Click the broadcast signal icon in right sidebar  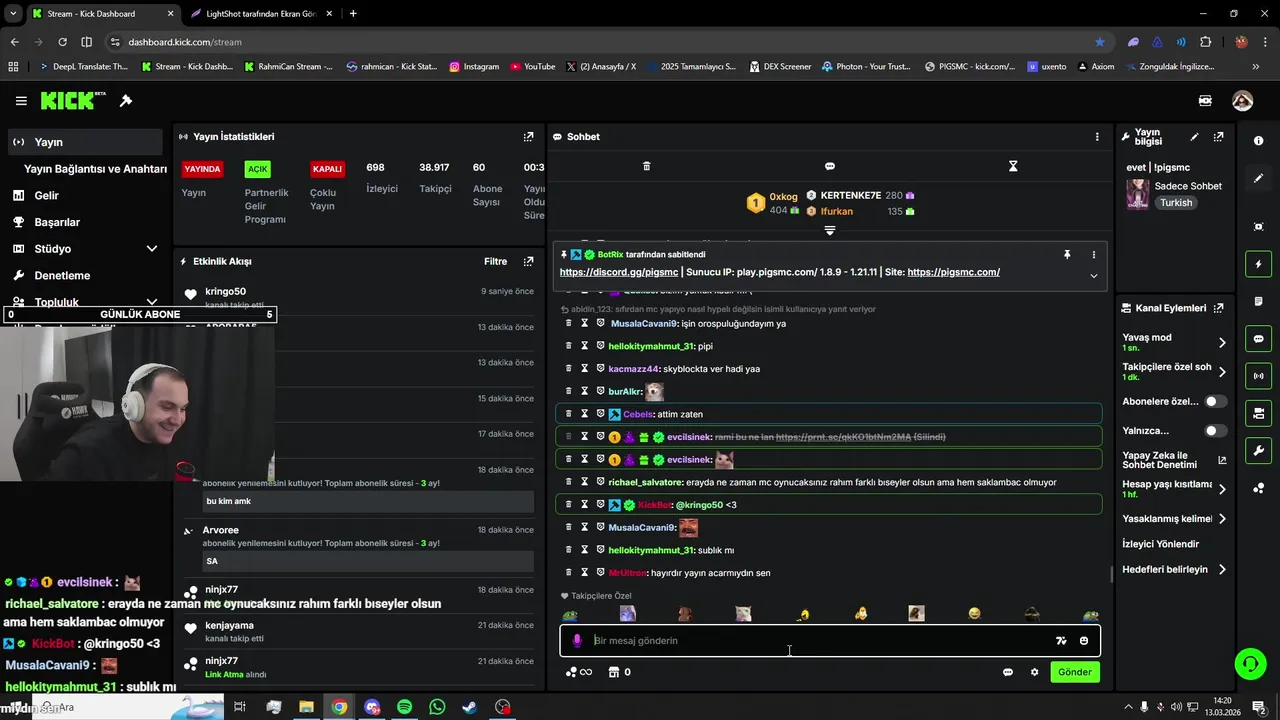[1258, 376]
